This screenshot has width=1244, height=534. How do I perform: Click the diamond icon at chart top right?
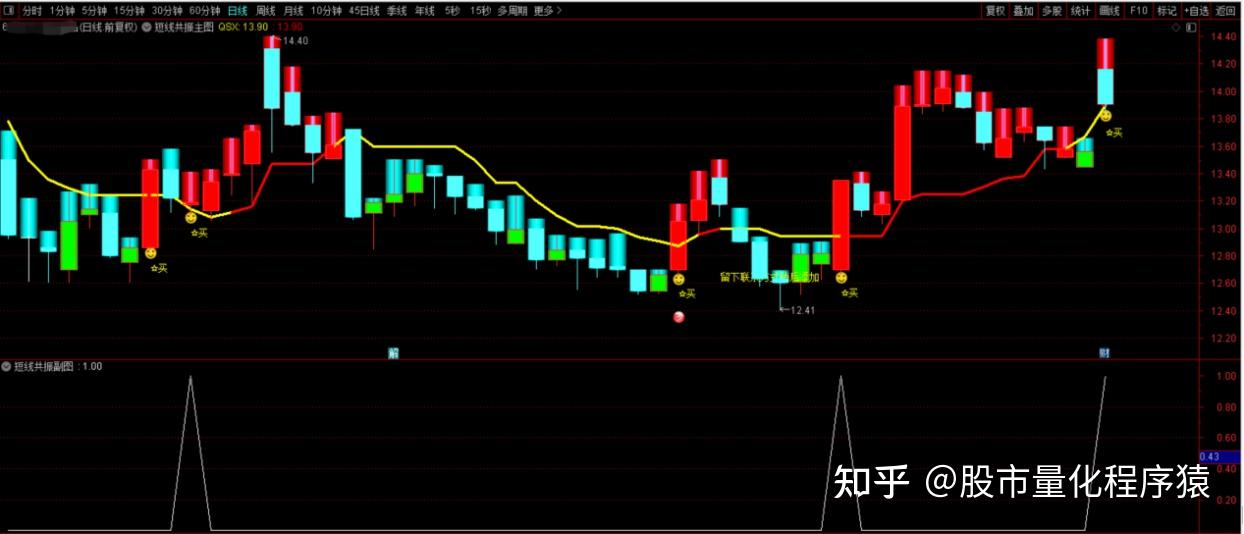[x=1176, y=28]
